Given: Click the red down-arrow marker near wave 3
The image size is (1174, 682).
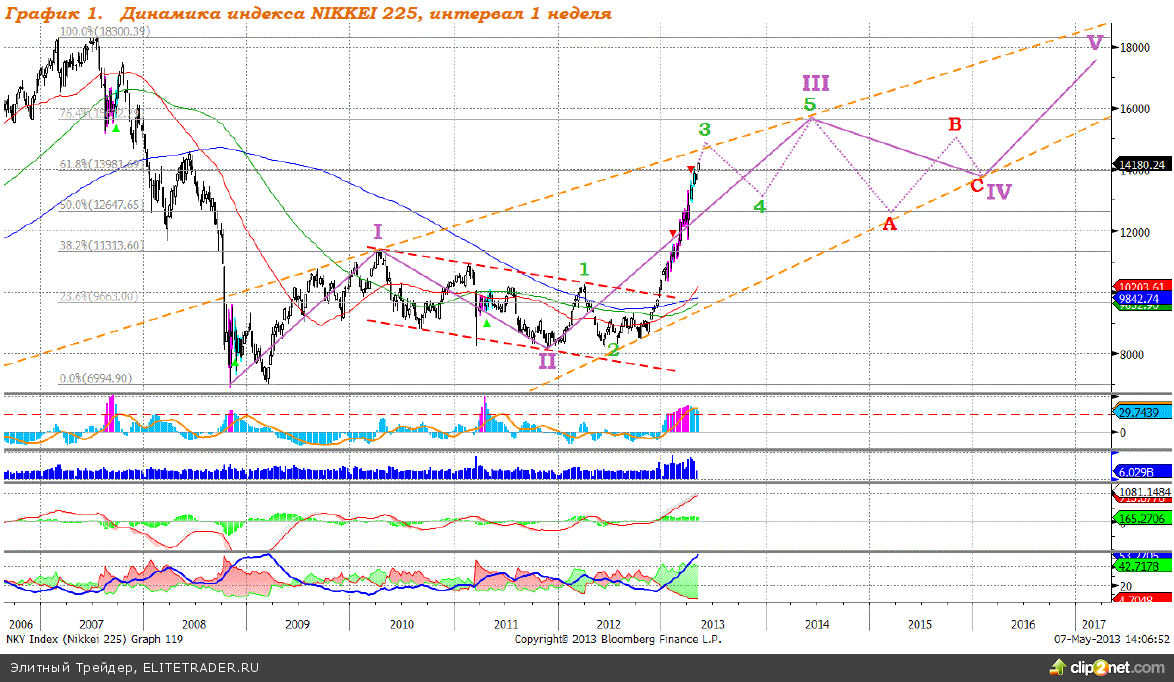Looking at the screenshot, I should click(x=690, y=169).
